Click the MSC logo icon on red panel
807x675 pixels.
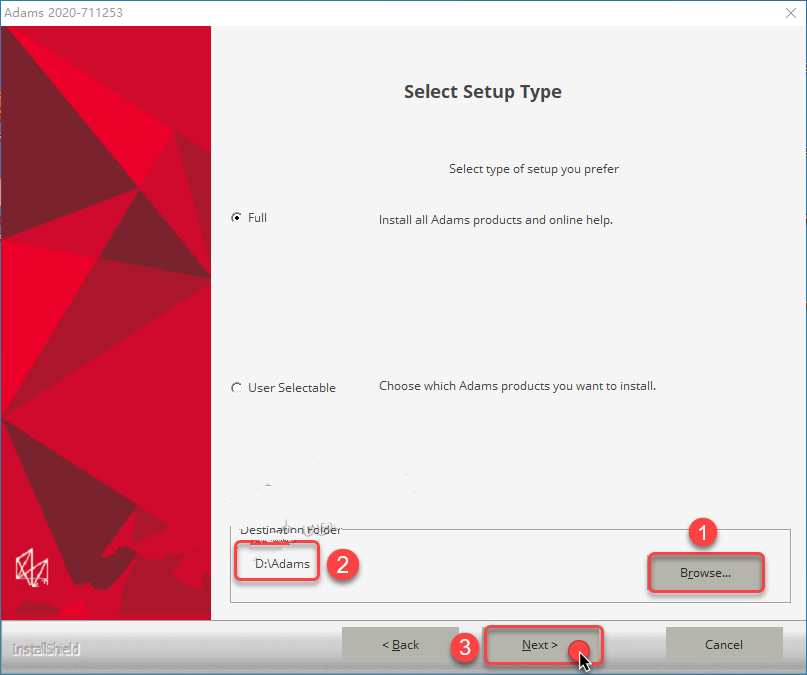(x=32, y=567)
